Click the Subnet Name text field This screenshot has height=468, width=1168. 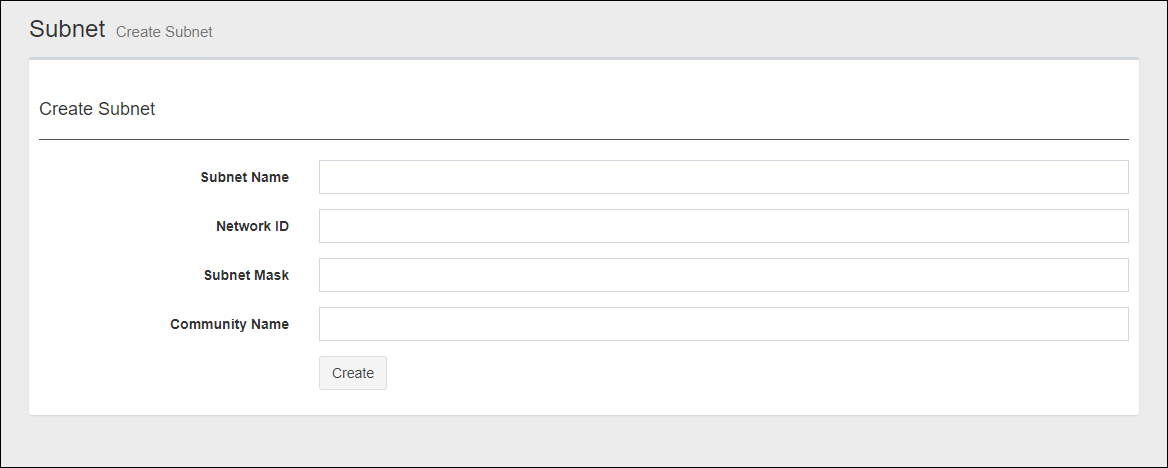point(723,177)
